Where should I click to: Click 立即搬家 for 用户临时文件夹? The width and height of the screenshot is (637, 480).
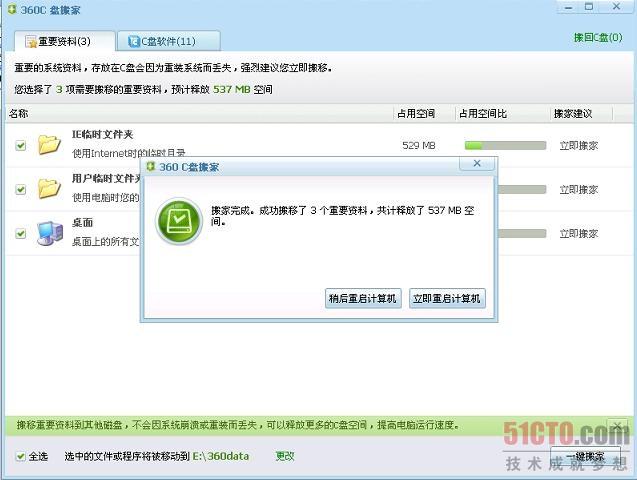(x=579, y=189)
